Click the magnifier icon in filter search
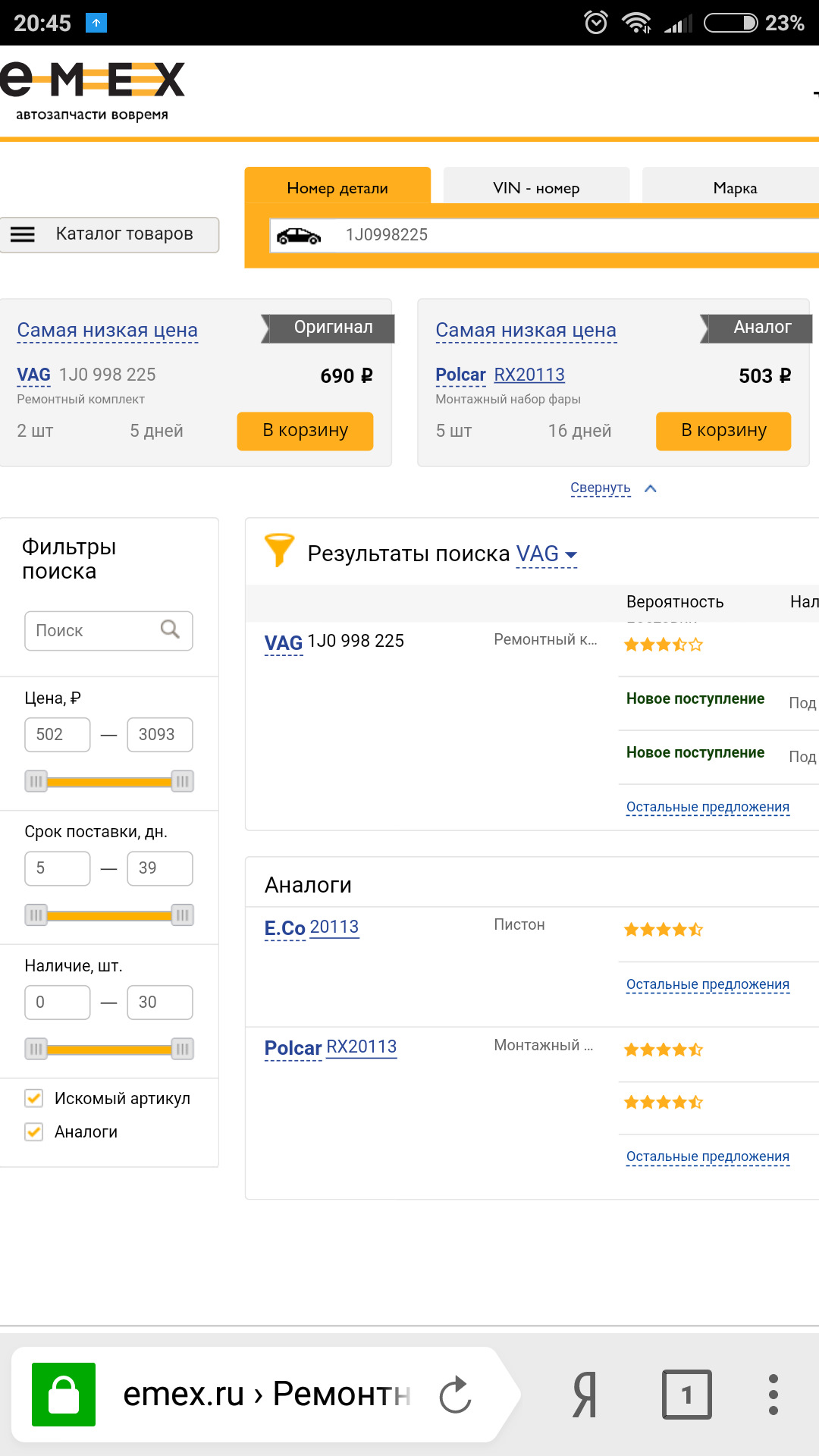This screenshot has height=1456, width=819. 170,629
